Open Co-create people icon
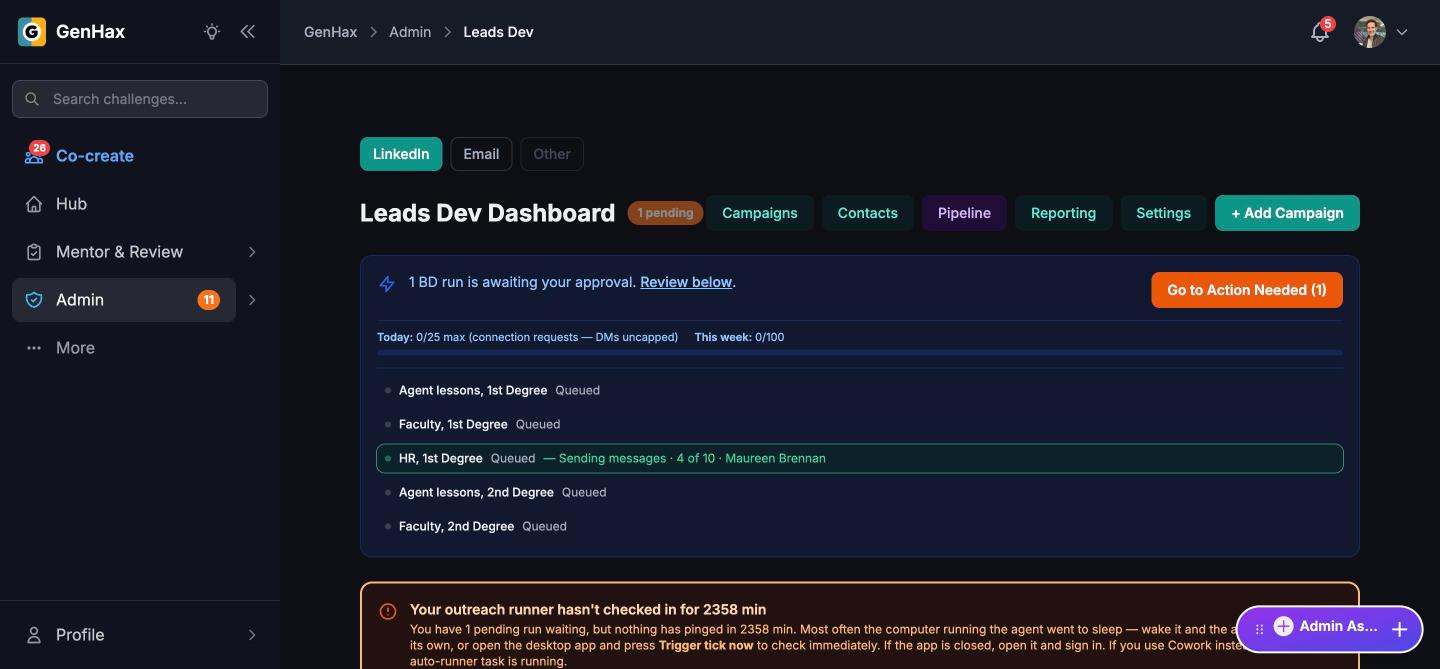This screenshot has width=1440, height=669. (x=34, y=156)
